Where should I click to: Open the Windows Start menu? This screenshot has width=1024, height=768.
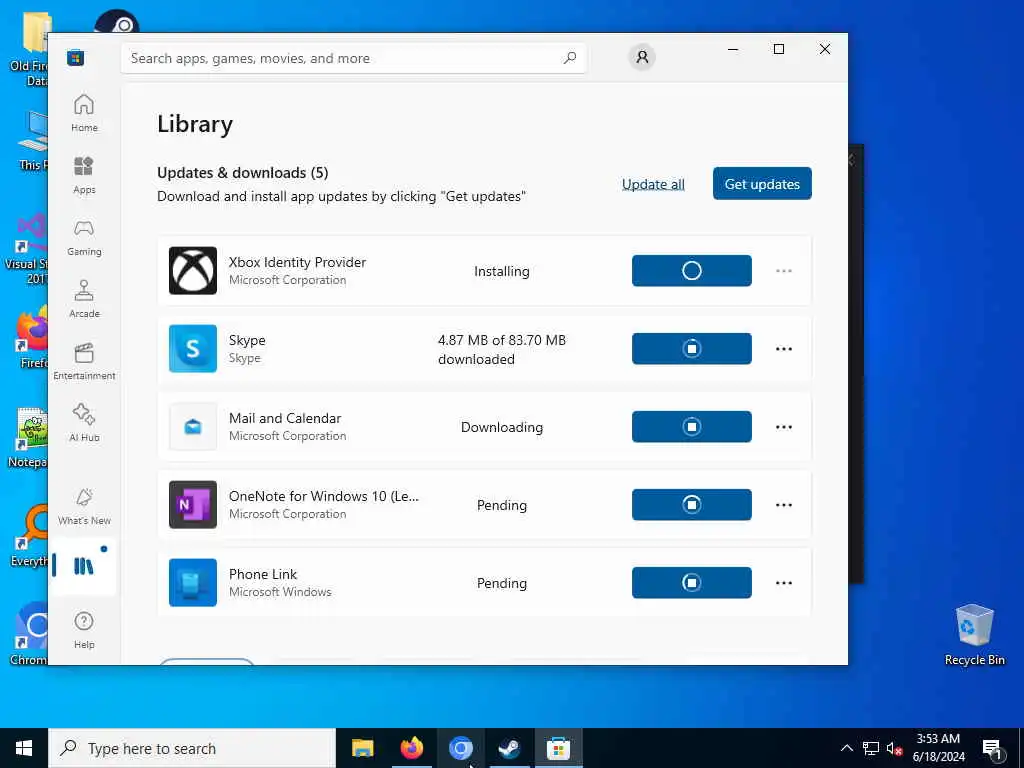pos(24,748)
